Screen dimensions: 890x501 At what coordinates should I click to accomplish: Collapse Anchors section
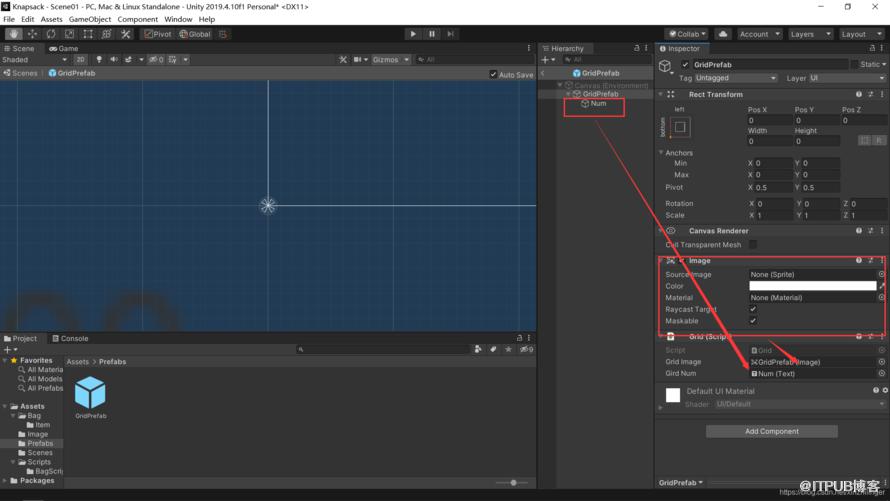coord(661,153)
